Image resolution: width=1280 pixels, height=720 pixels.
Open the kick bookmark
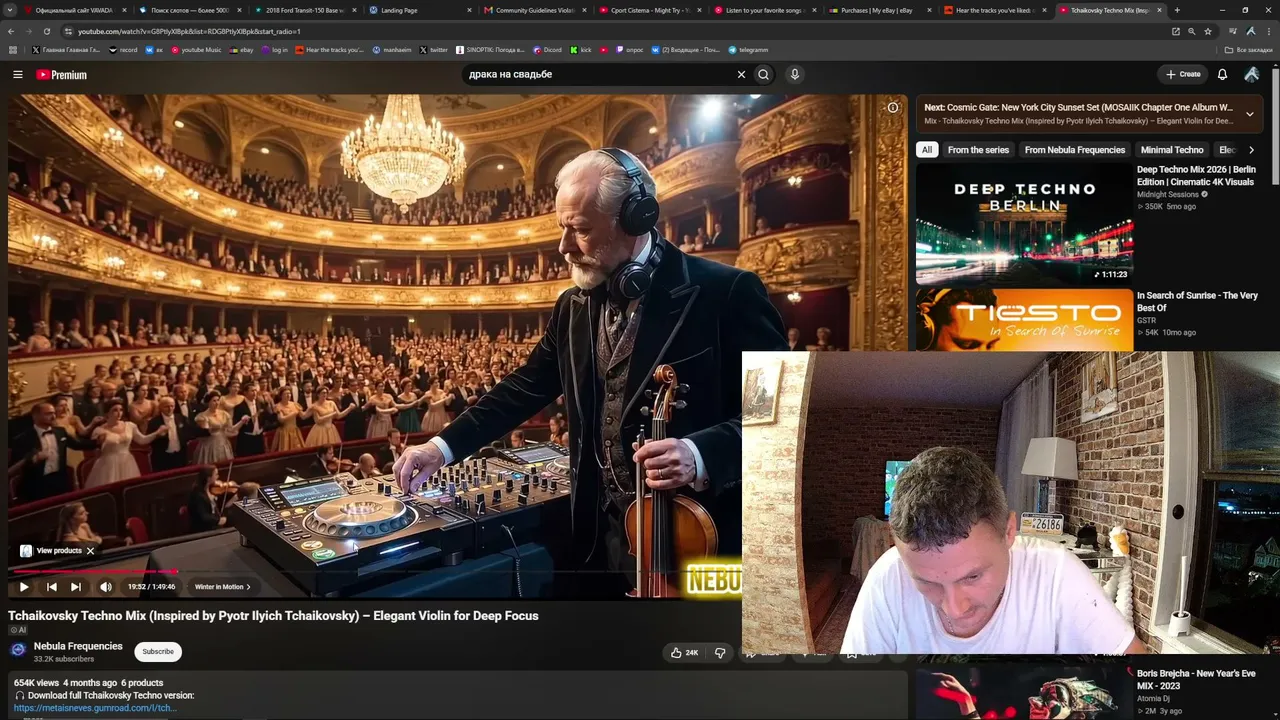click(581, 50)
